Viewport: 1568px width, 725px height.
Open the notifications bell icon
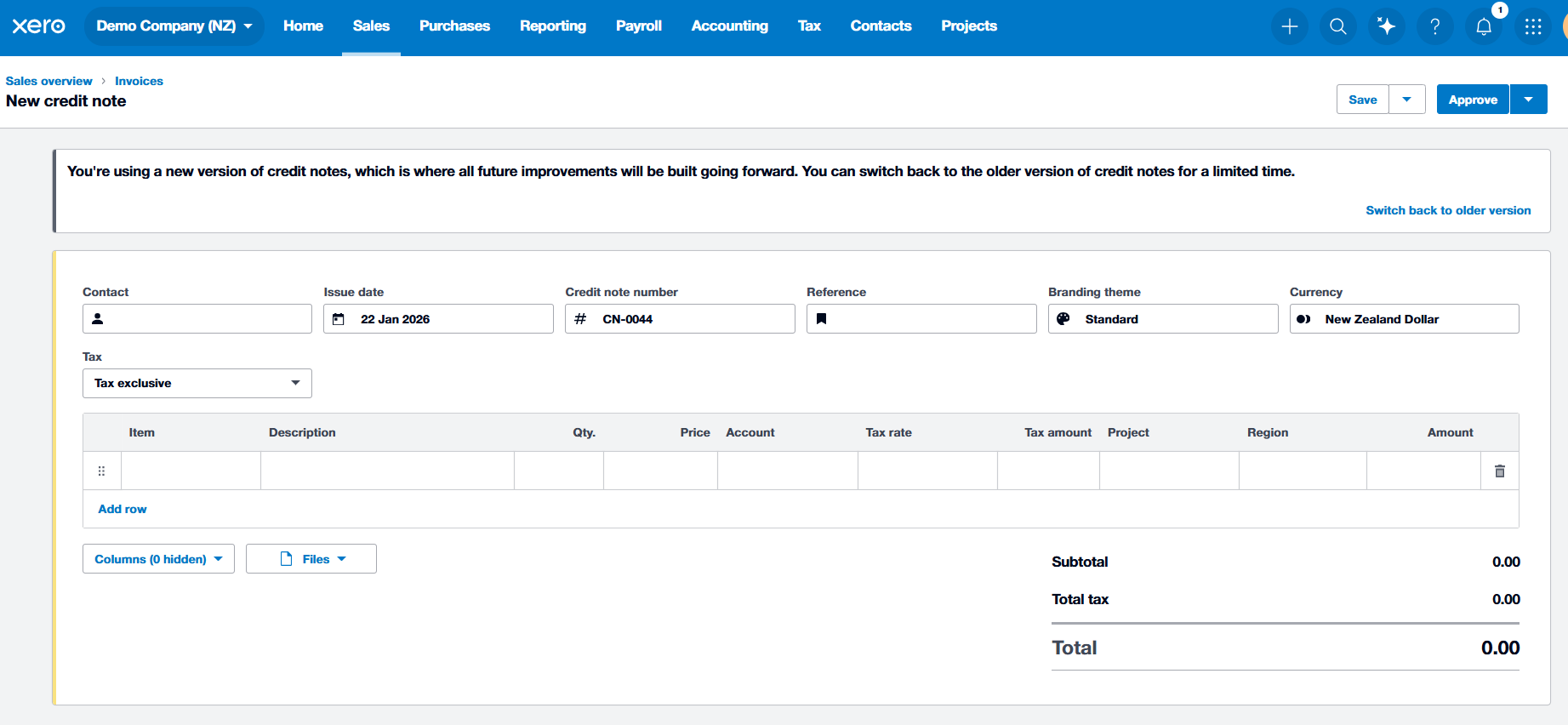[x=1483, y=26]
